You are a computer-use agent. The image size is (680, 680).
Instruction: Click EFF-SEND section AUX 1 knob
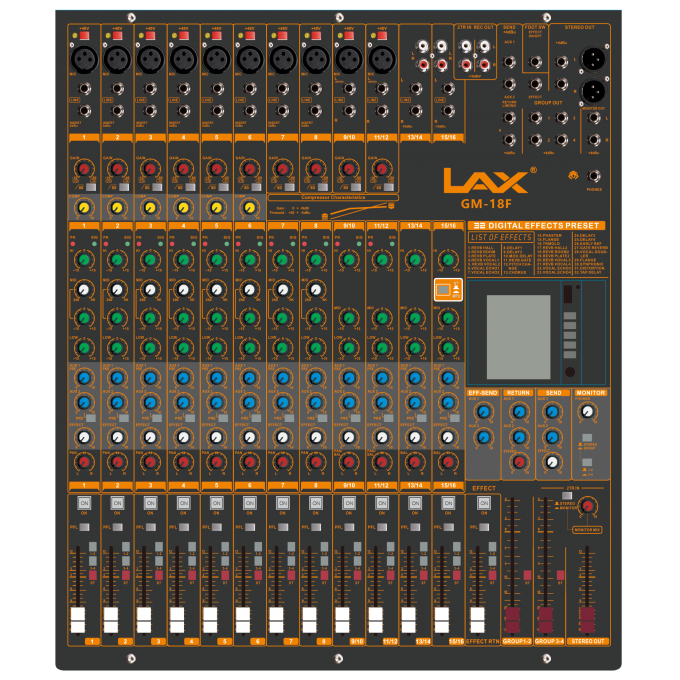(x=483, y=411)
